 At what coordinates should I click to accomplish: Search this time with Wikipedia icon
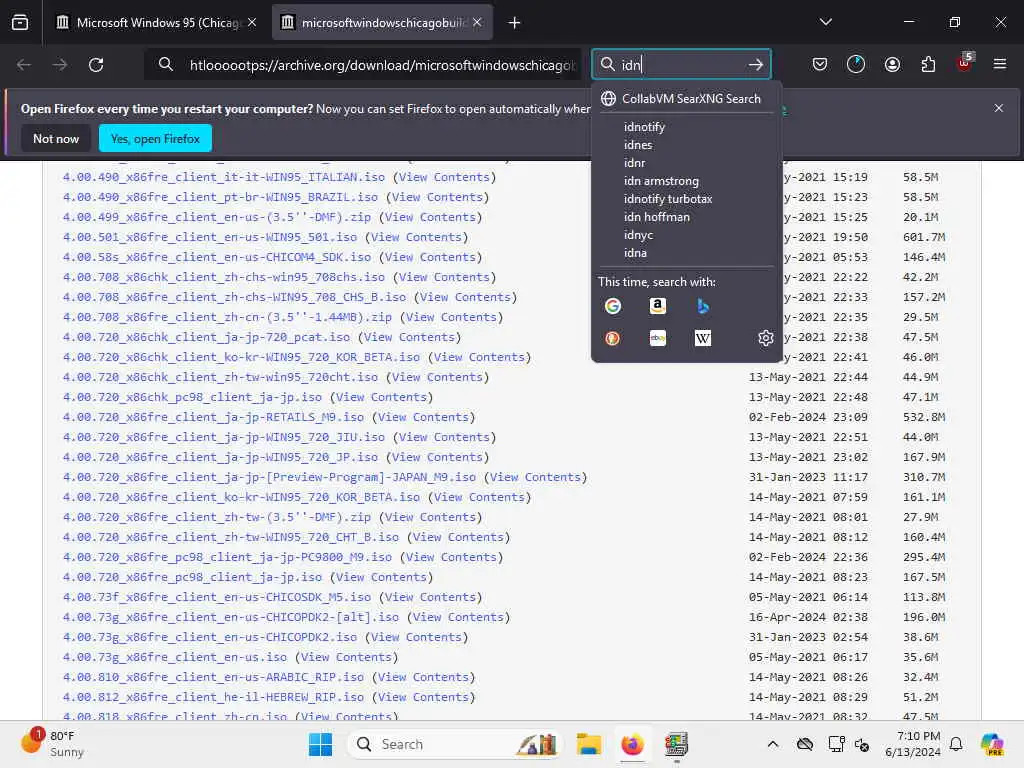coord(703,338)
